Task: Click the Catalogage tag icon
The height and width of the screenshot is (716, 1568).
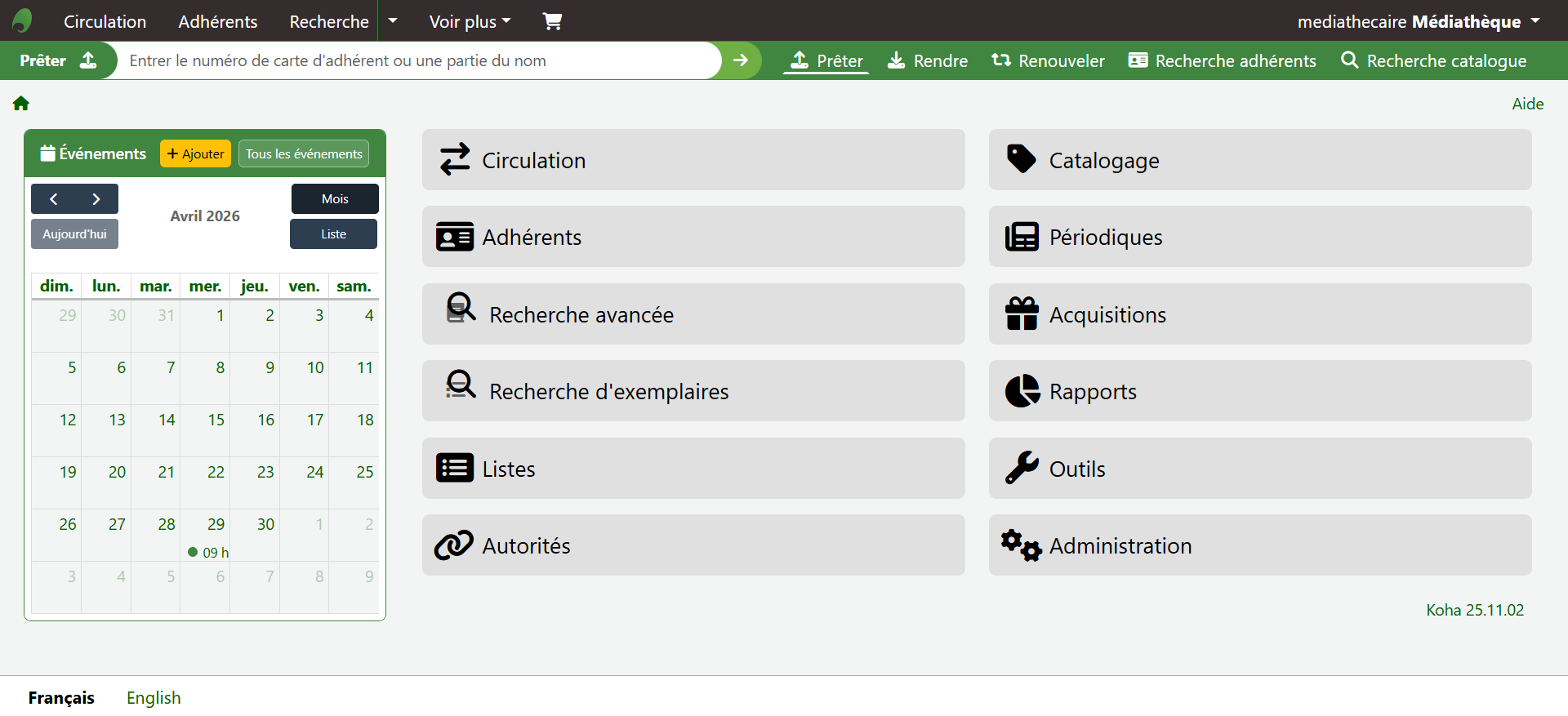Action: point(1021,159)
